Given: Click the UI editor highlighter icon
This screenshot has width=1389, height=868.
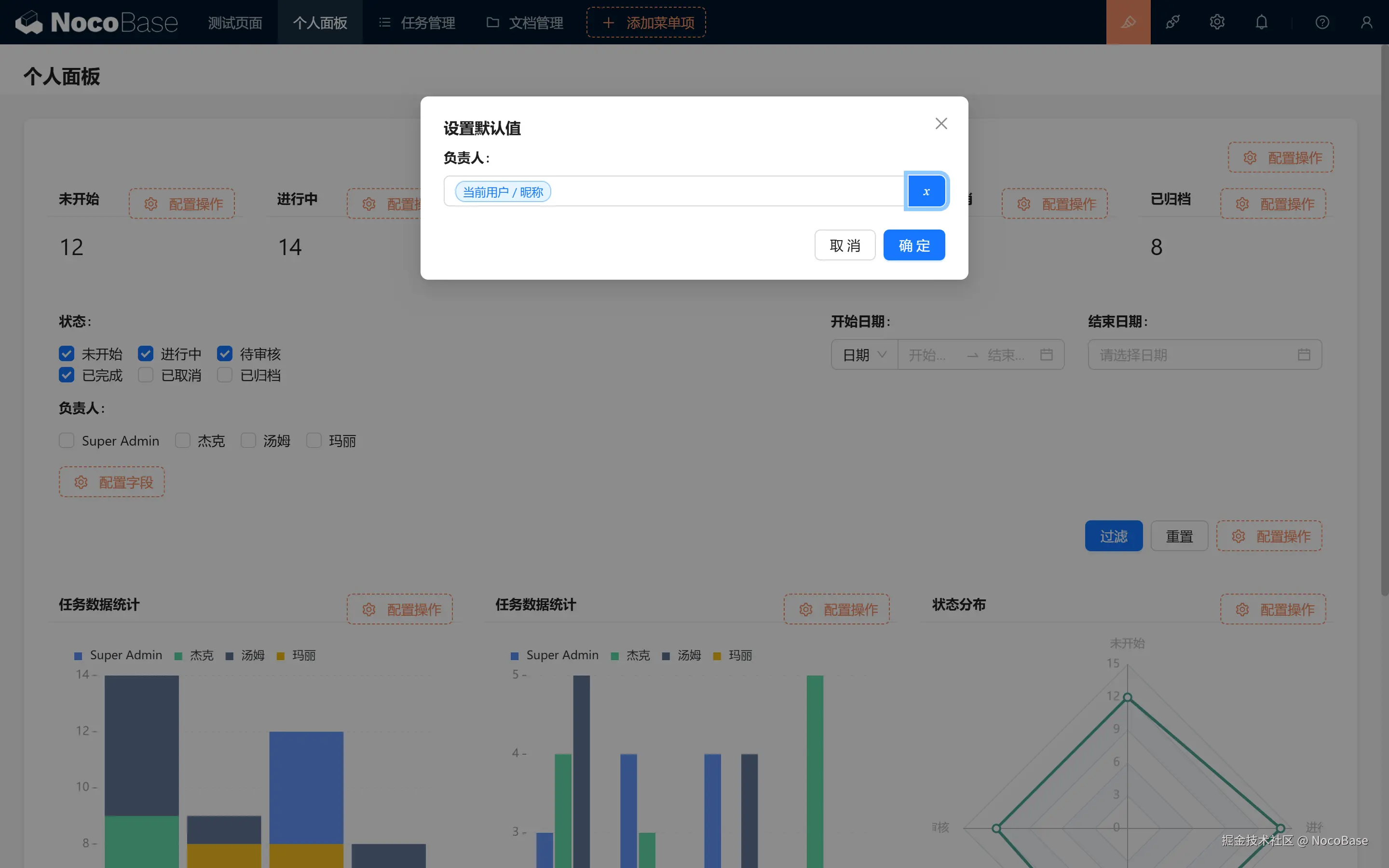Looking at the screenshot, I should pyautogui.click(x=1128, y=22).
